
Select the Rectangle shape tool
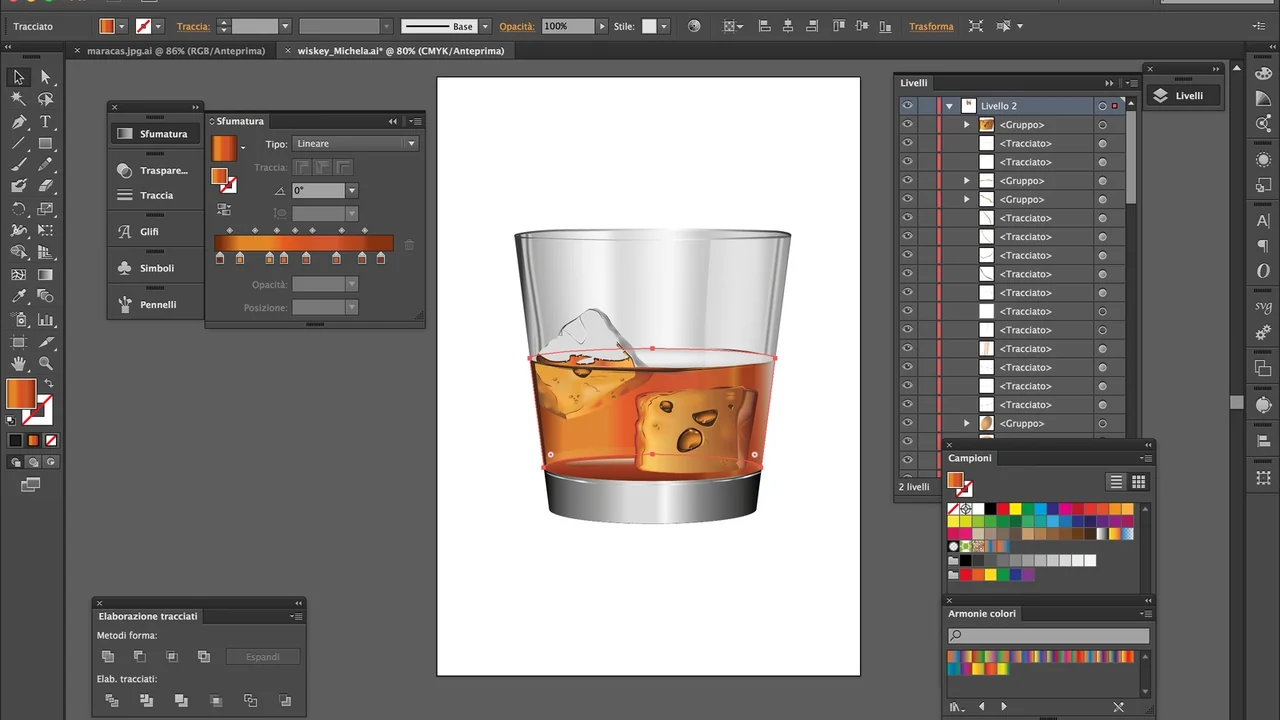[45, 143]
